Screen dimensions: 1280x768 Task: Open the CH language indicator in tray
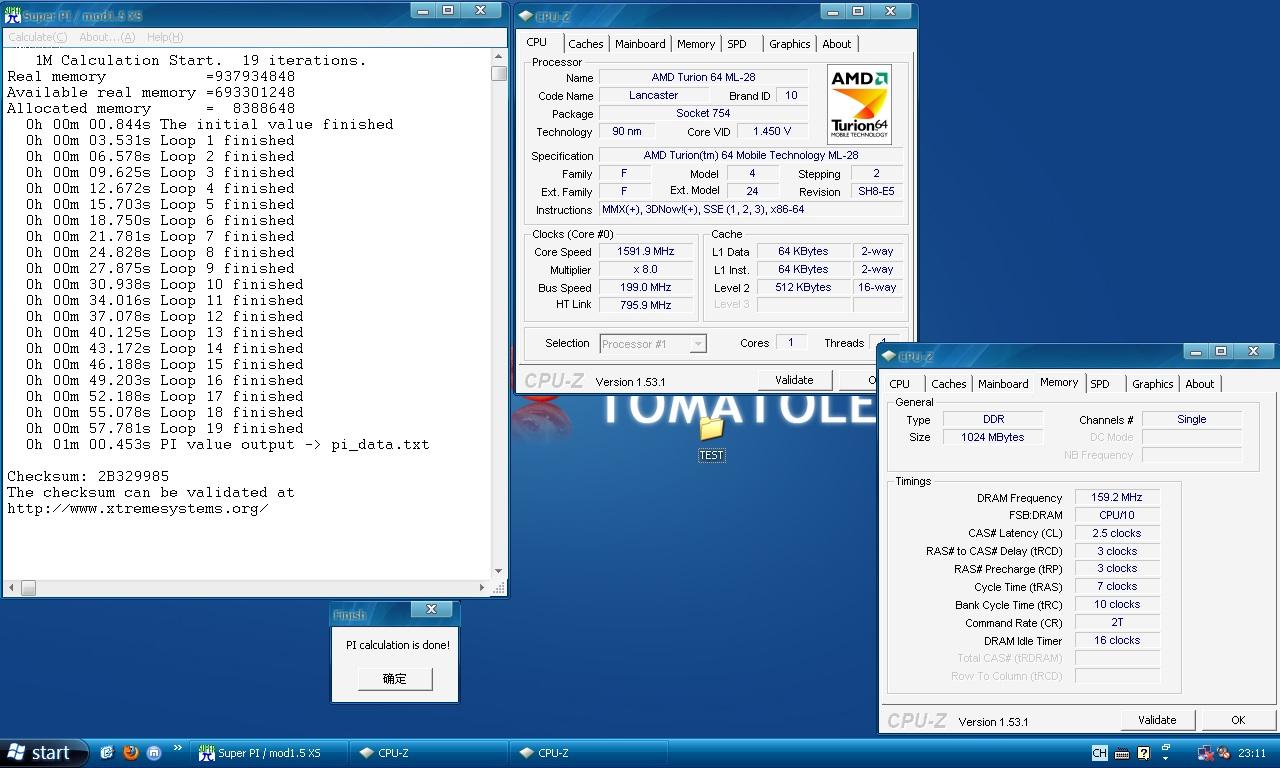click(1100, 753)
